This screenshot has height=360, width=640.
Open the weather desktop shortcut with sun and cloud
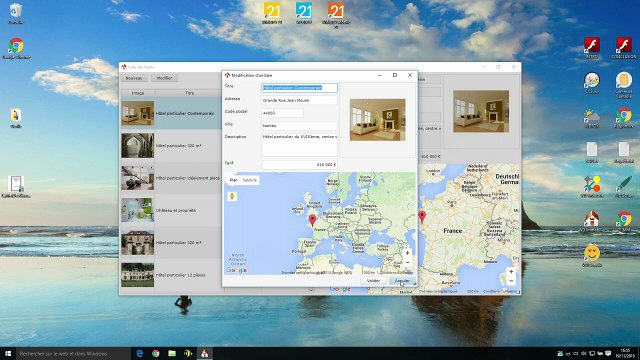point(592,118)
